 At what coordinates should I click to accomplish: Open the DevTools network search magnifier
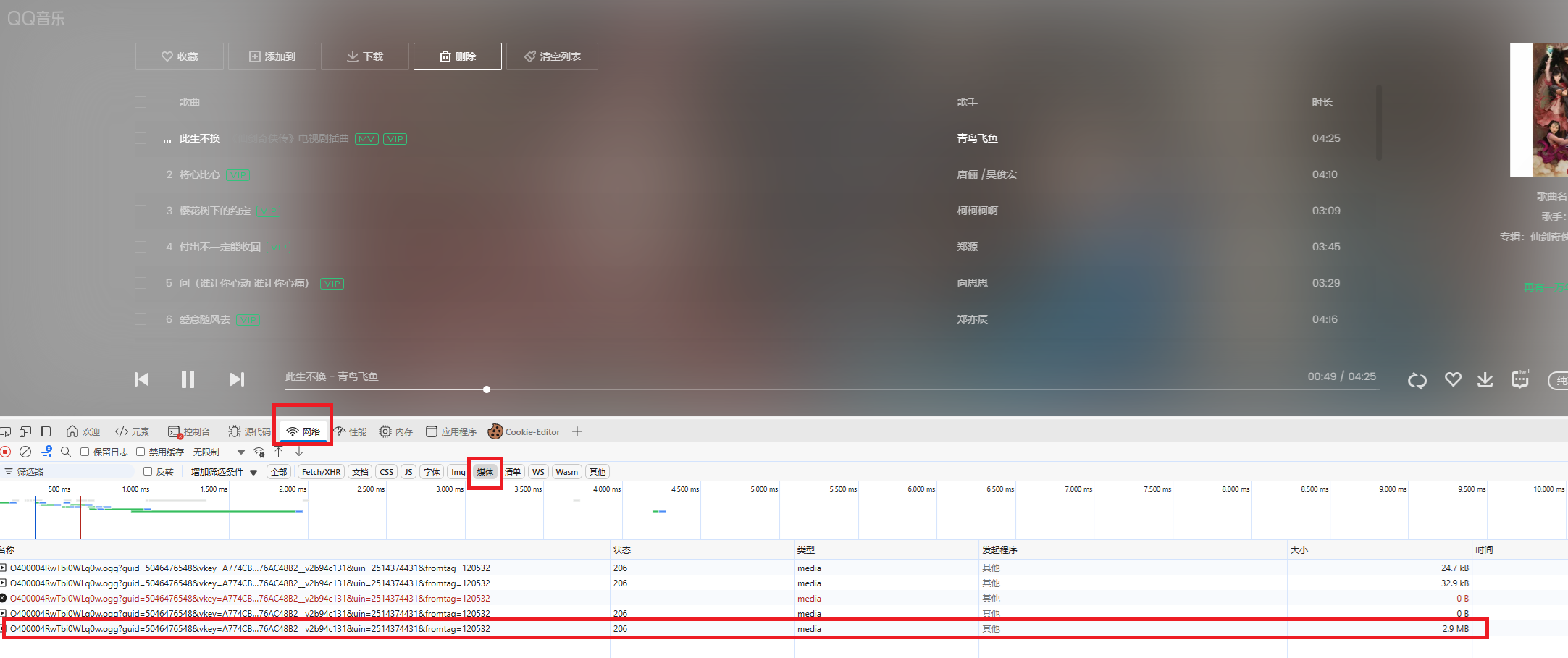point(66,452)
